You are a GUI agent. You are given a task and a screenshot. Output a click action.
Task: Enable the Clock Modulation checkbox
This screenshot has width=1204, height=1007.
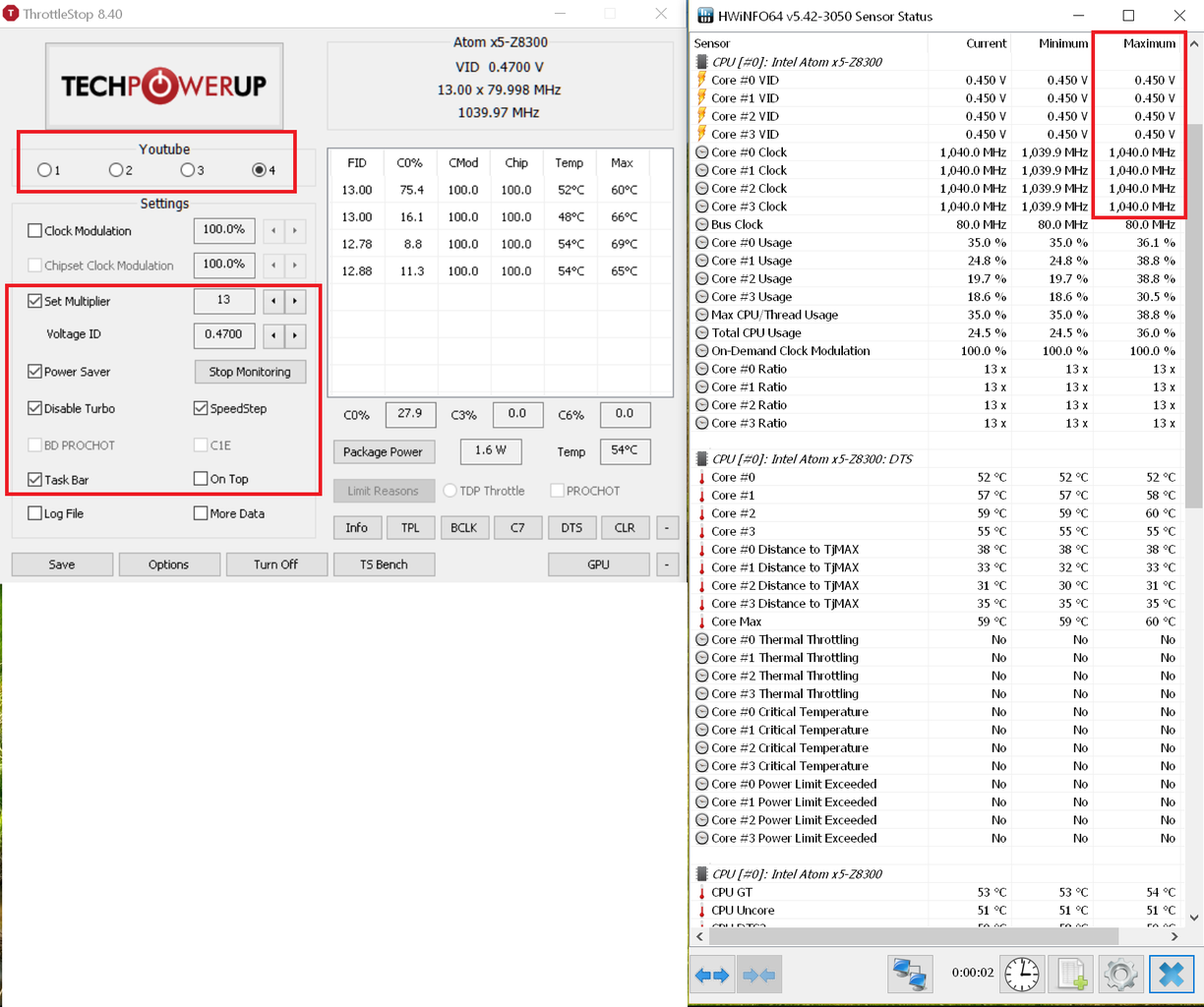tap(35, 231)
